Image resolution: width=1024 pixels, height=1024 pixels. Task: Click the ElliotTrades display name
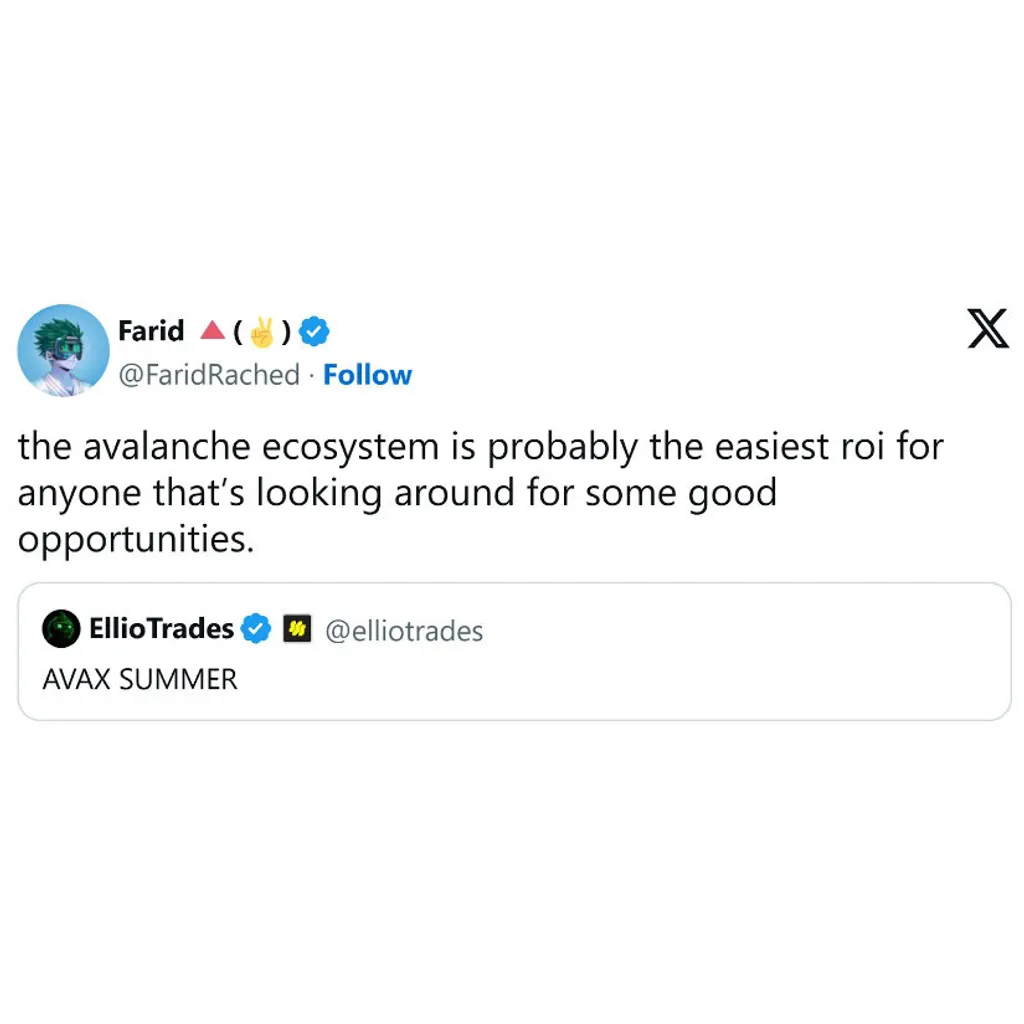(x=161, y=628)
